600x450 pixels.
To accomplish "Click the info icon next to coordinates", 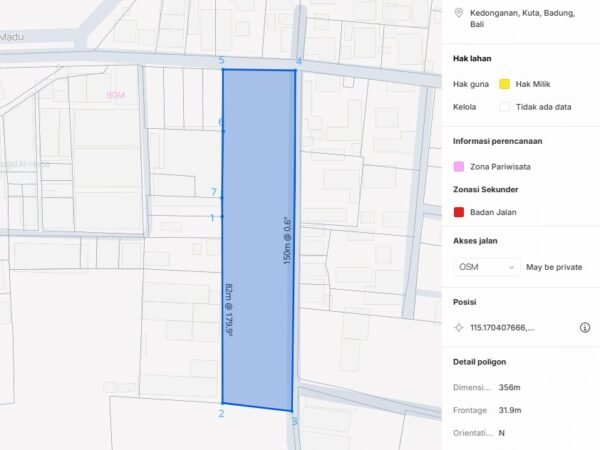I will [585, 327].
